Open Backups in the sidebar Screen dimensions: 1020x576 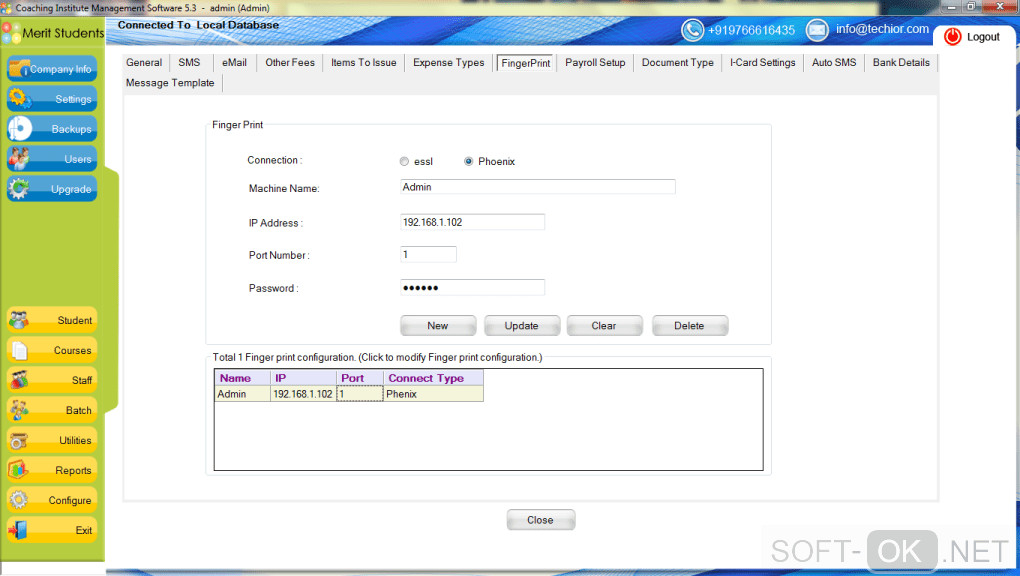[52, 129]
